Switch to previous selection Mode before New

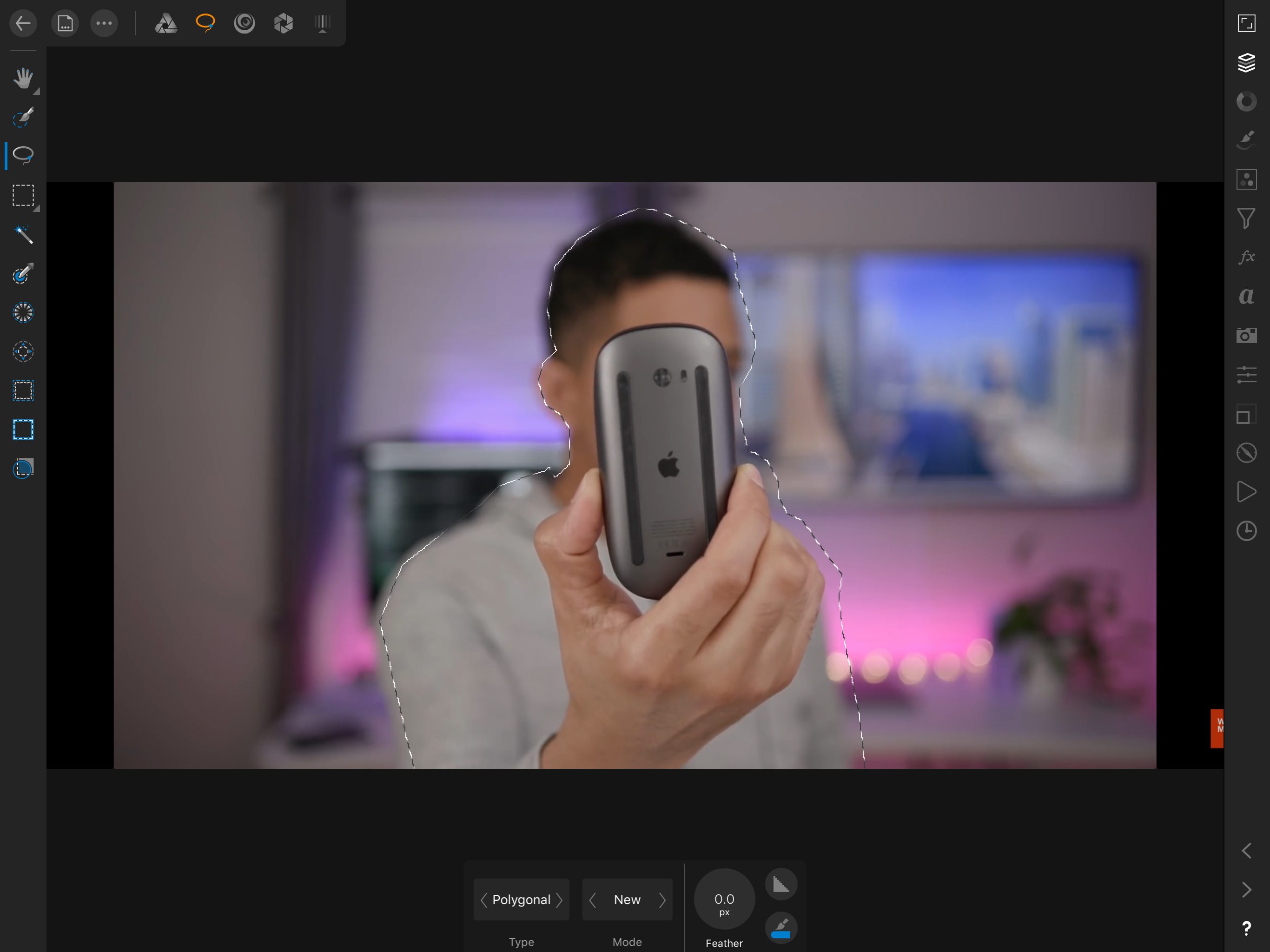pyautogui.click(x=592, y=900)
